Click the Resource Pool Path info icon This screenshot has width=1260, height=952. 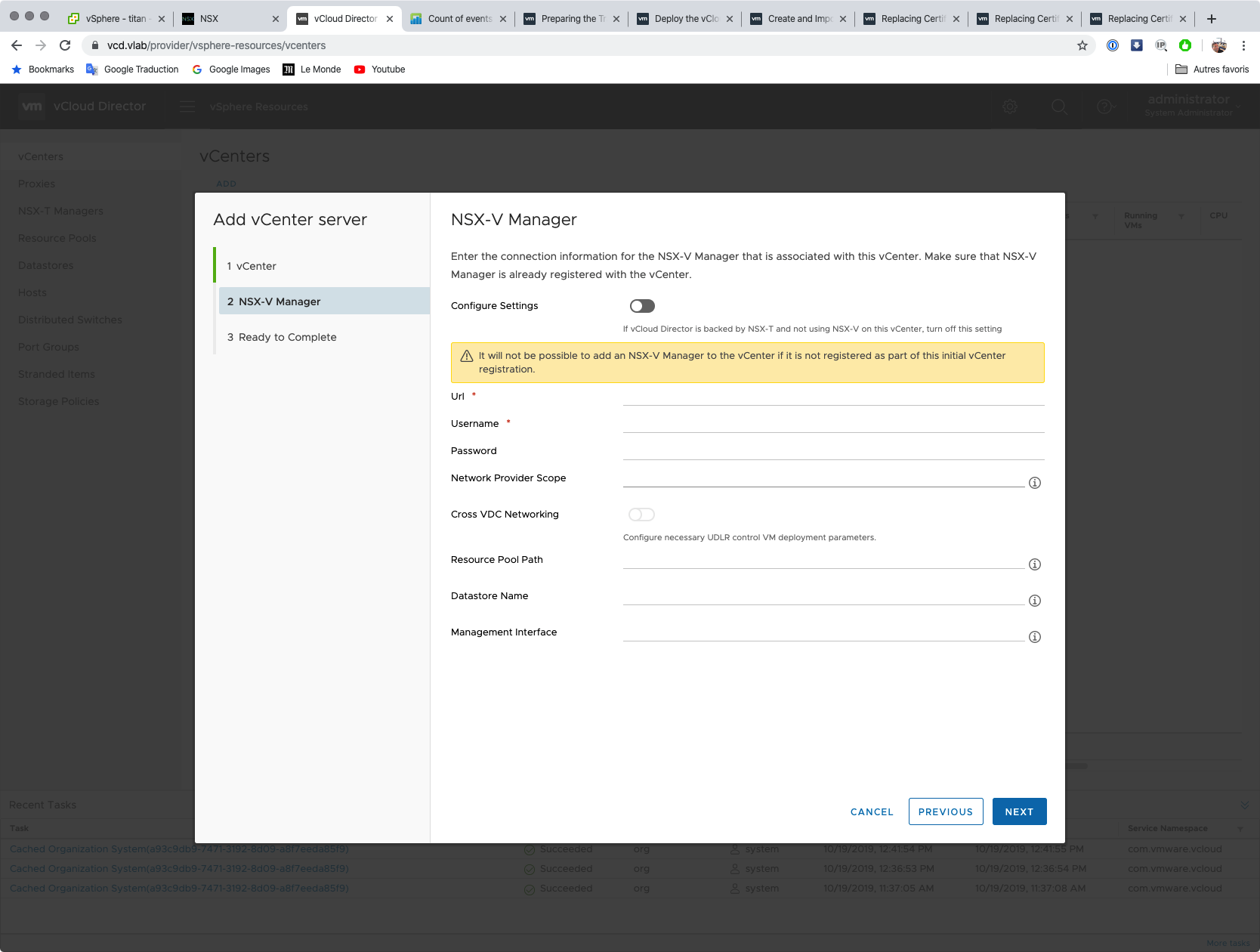coord(1035,564)
